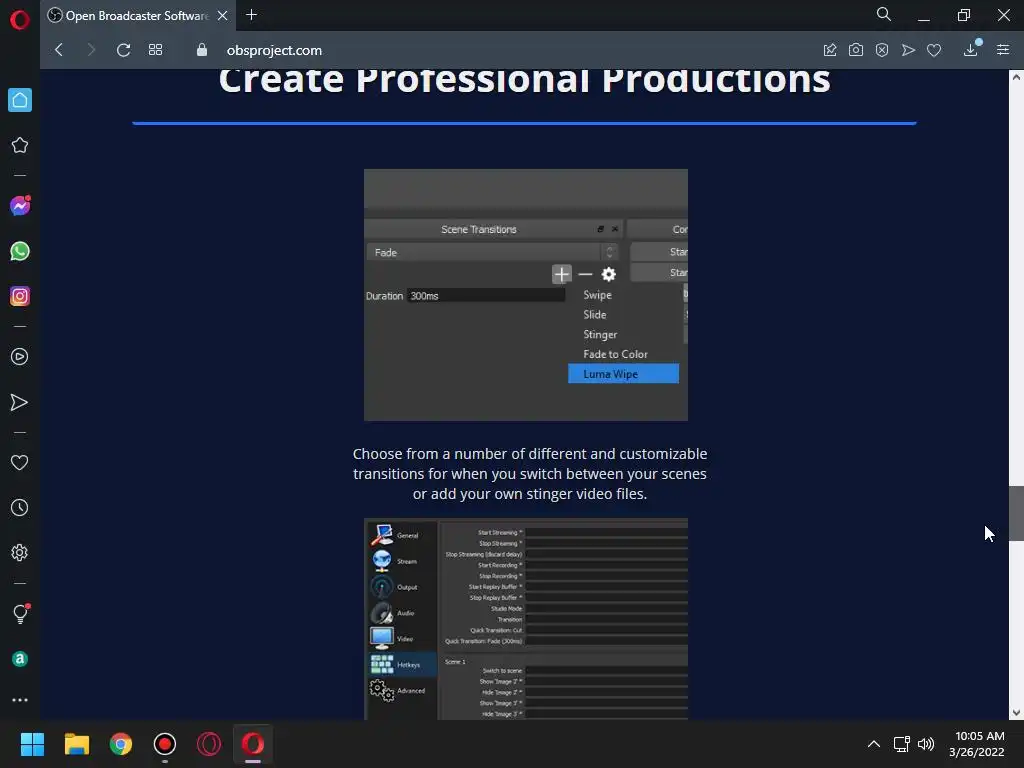Click the forward navigation arrow
Image resolution: width=1024 pixels, height=768 pixels.
click(91, 50)
